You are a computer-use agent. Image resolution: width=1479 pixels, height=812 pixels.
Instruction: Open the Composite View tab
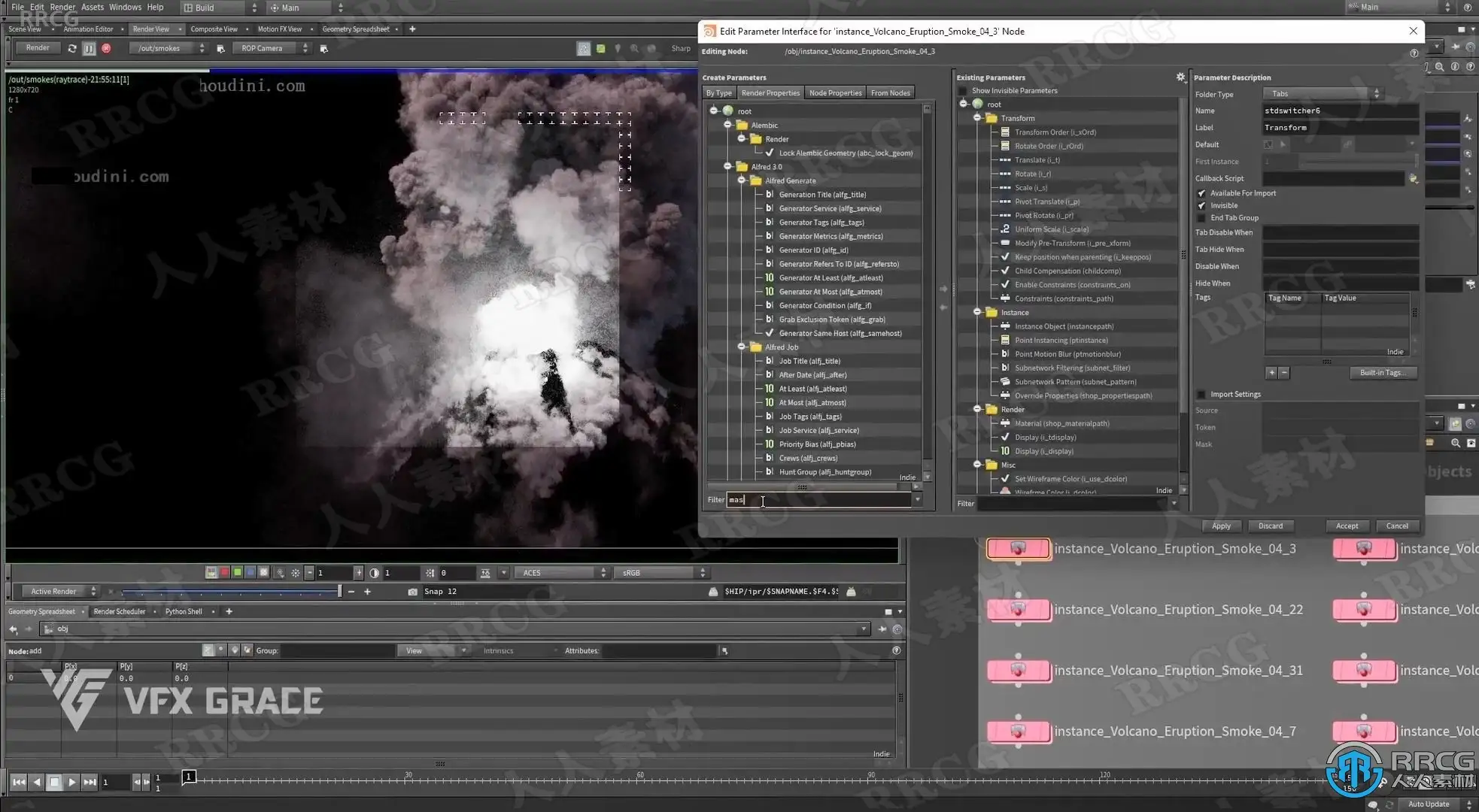click(214, 29)
